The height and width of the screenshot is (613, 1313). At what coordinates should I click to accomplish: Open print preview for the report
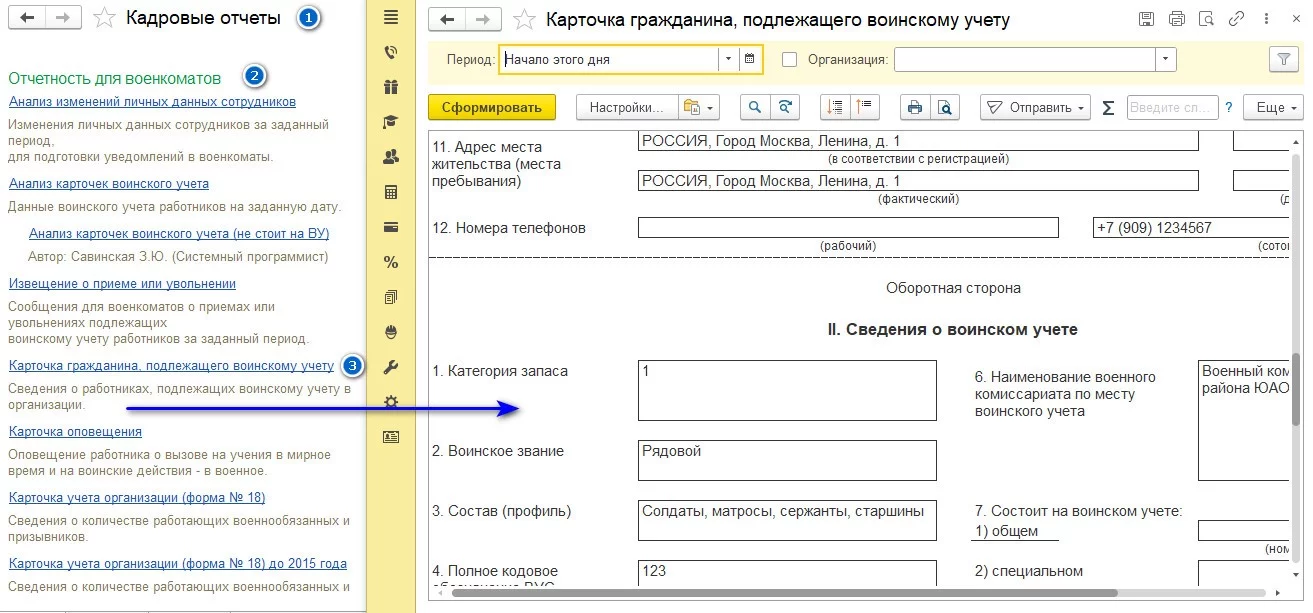coord(943,108)
